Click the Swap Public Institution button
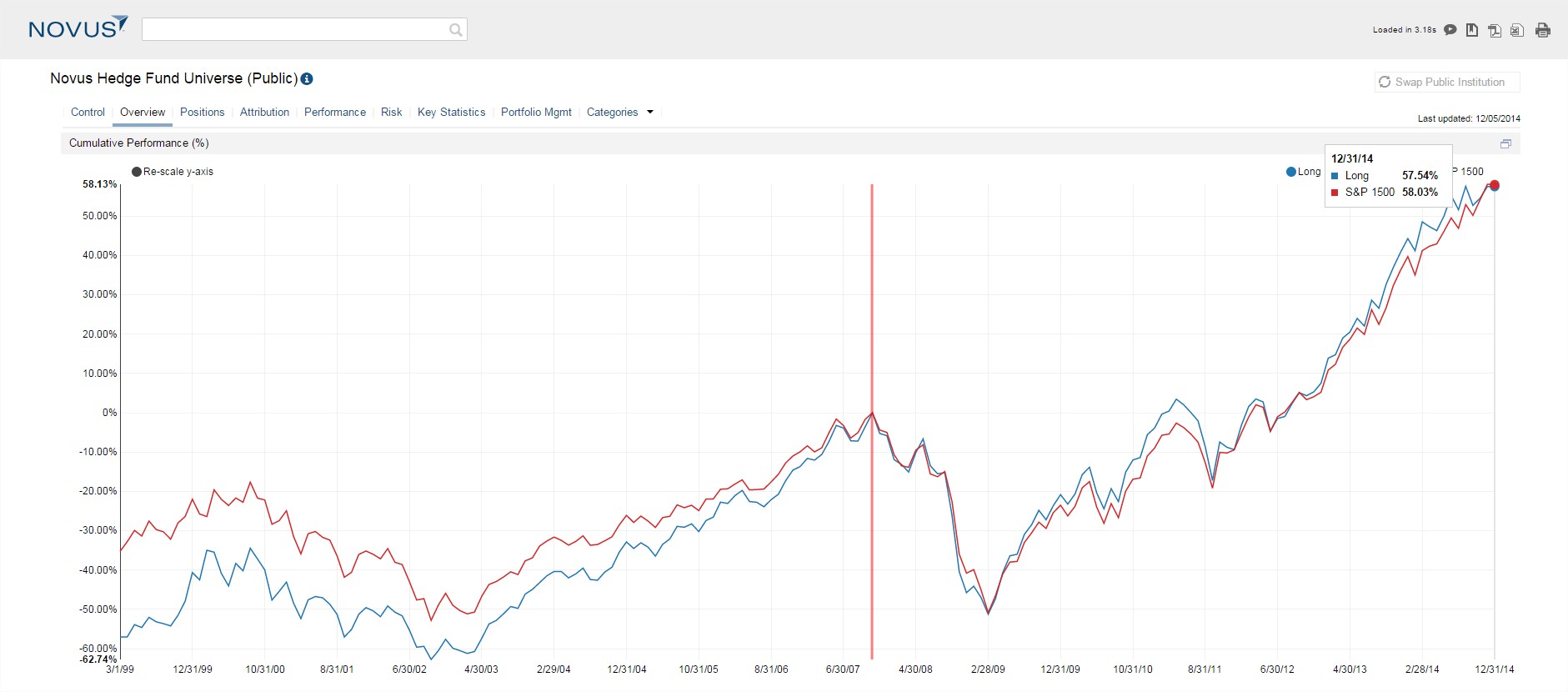Viewport: 1568px width, 692px height. click(x=1447, y=82)
